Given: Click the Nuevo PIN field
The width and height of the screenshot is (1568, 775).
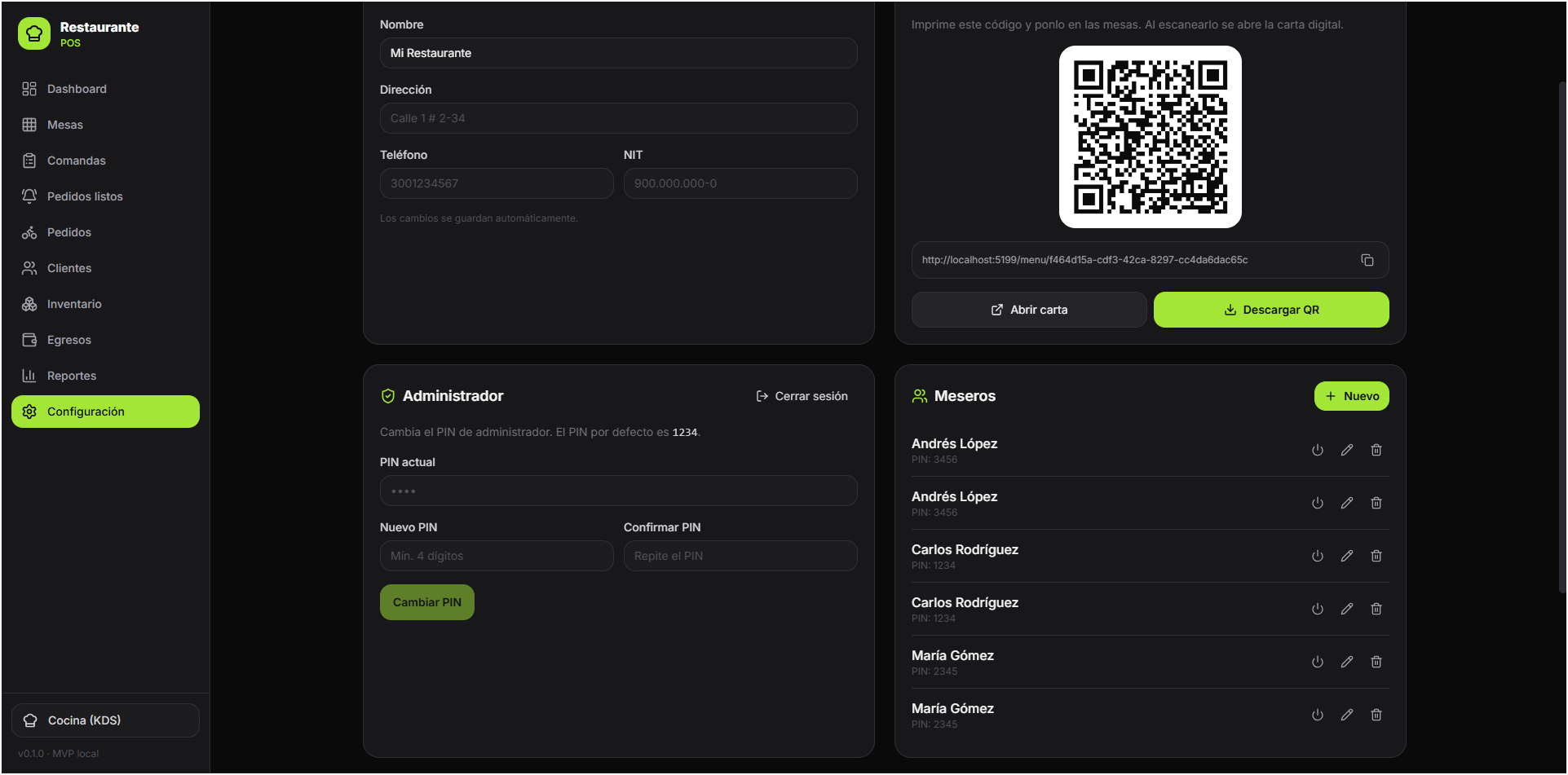Looking at the screenshot, I should 497,556.
